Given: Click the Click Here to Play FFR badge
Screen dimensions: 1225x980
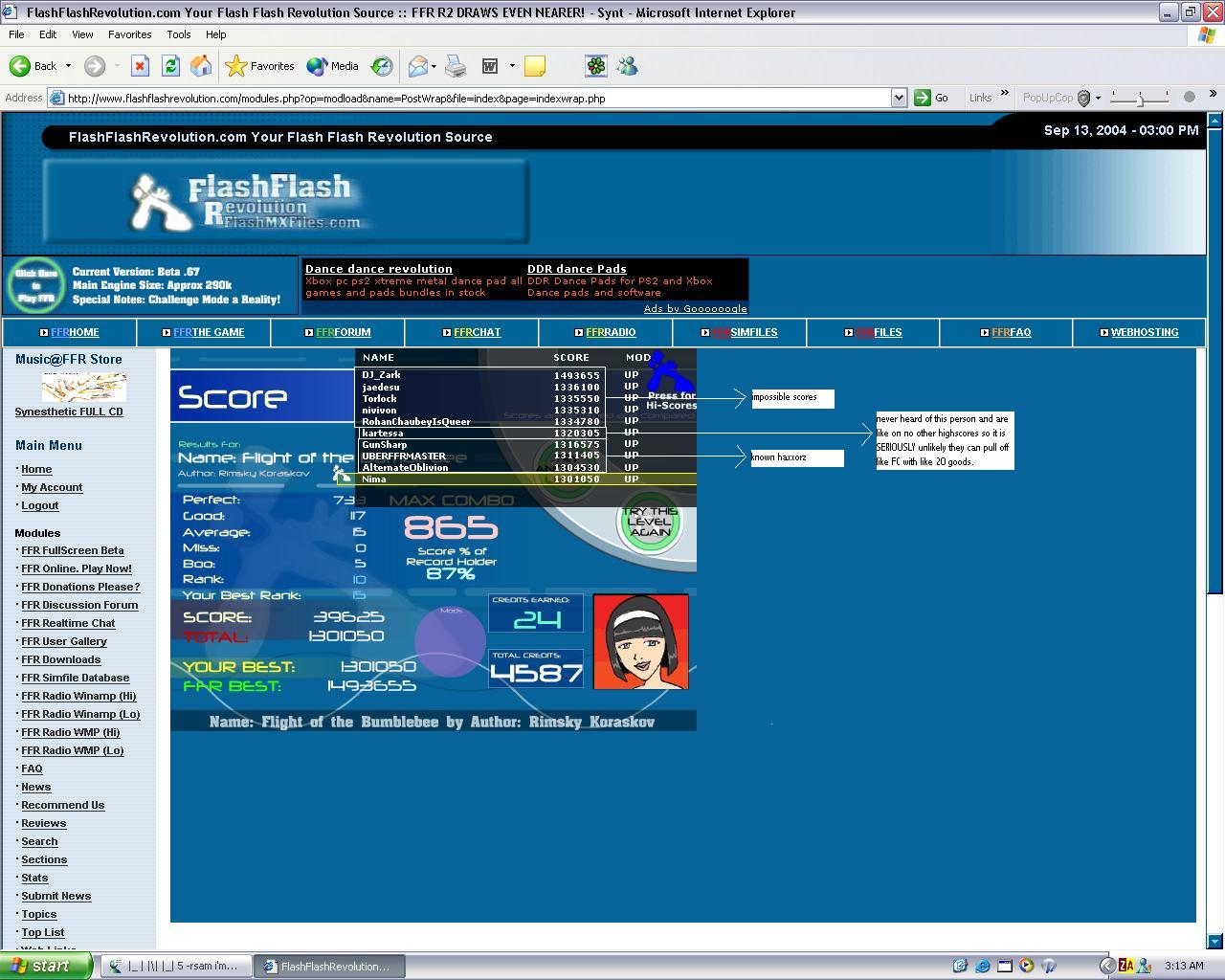Looking at the screenshot, I should pyautogui.click(x=35, y=285).
